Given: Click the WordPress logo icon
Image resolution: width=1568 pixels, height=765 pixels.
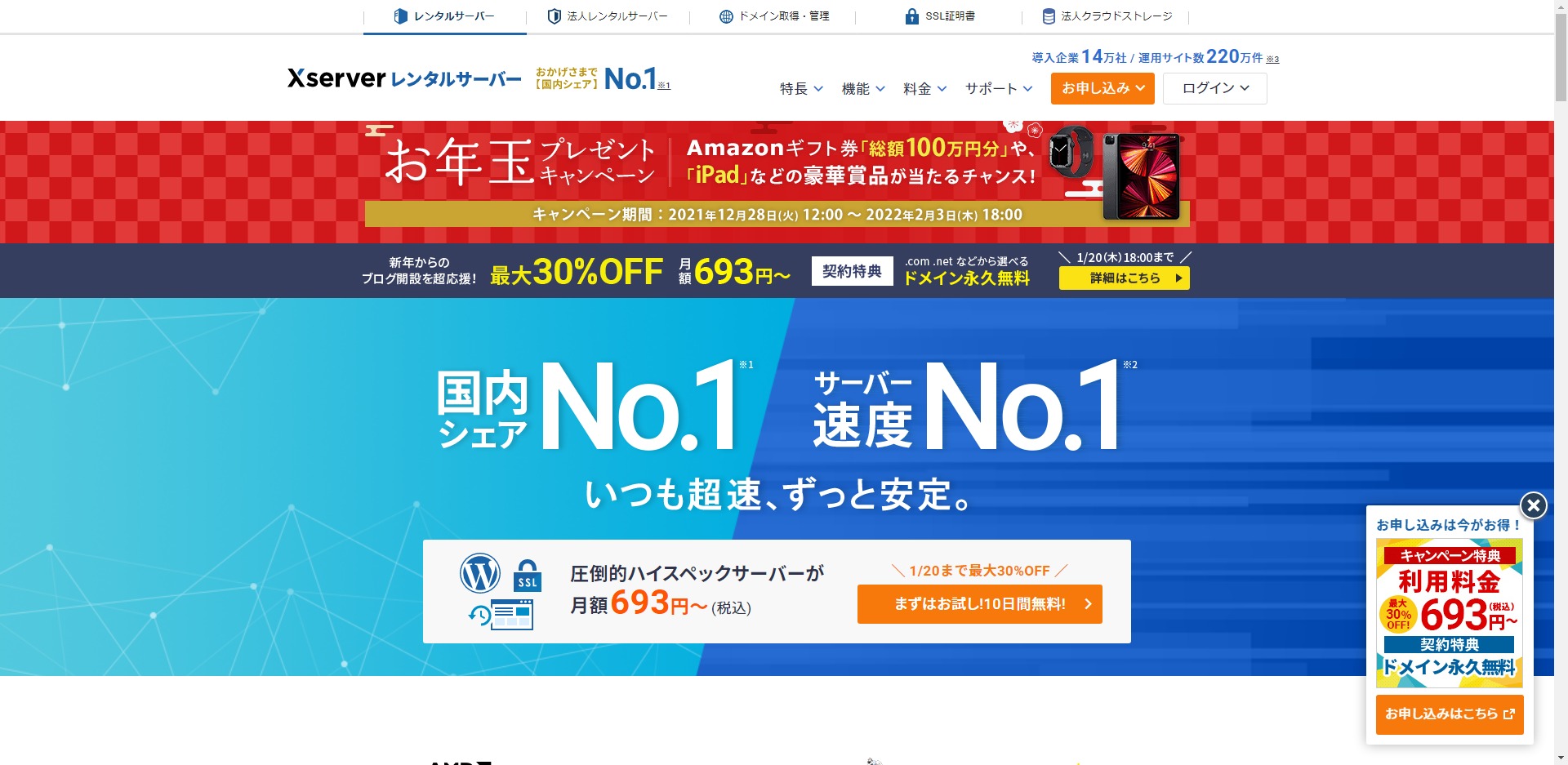Looking at the screenshot, I should [480, 573].
